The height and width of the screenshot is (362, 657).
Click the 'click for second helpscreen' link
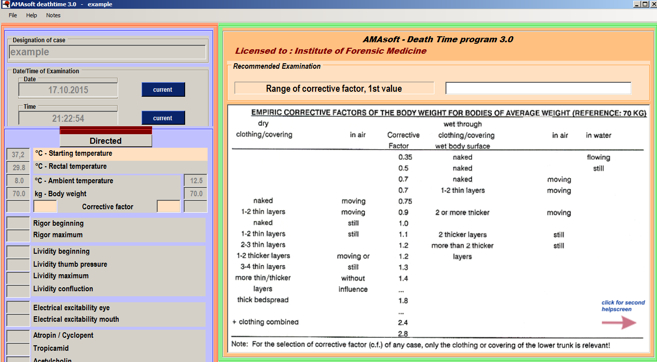(x=623, y=306)
